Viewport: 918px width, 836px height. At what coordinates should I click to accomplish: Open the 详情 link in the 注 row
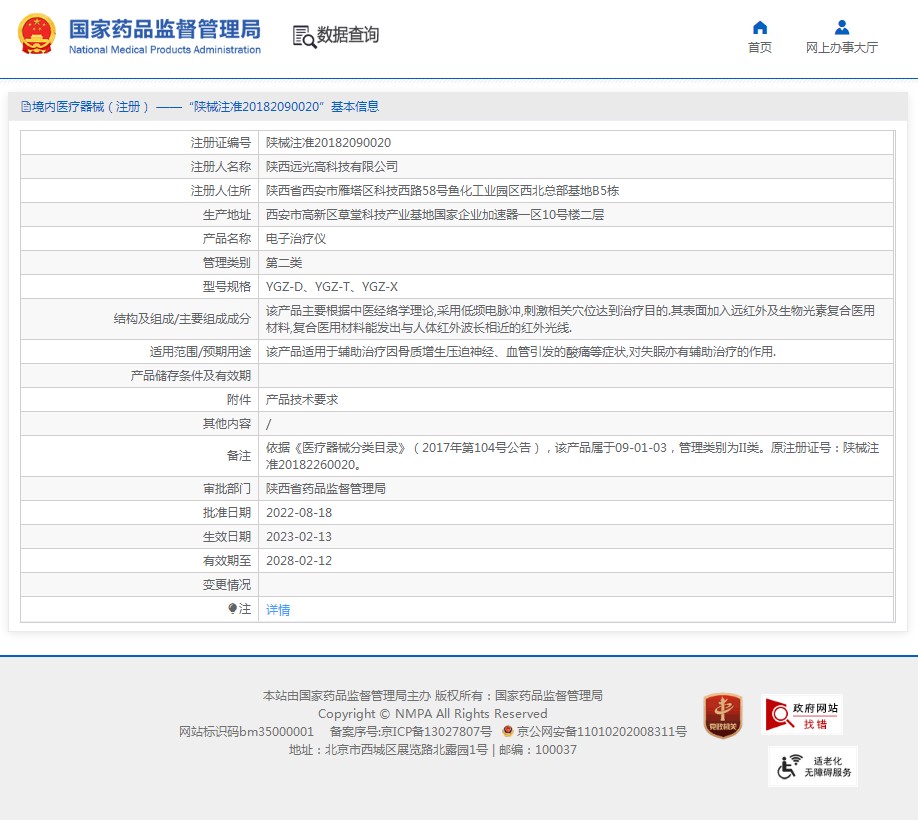(x=278, y=609)
